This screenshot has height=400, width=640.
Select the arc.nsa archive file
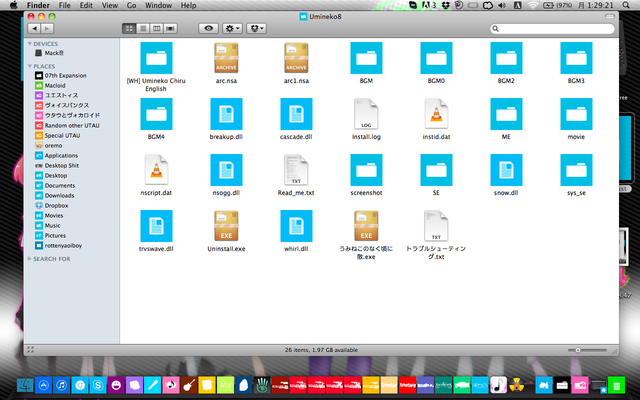click(x=226, y=58)
